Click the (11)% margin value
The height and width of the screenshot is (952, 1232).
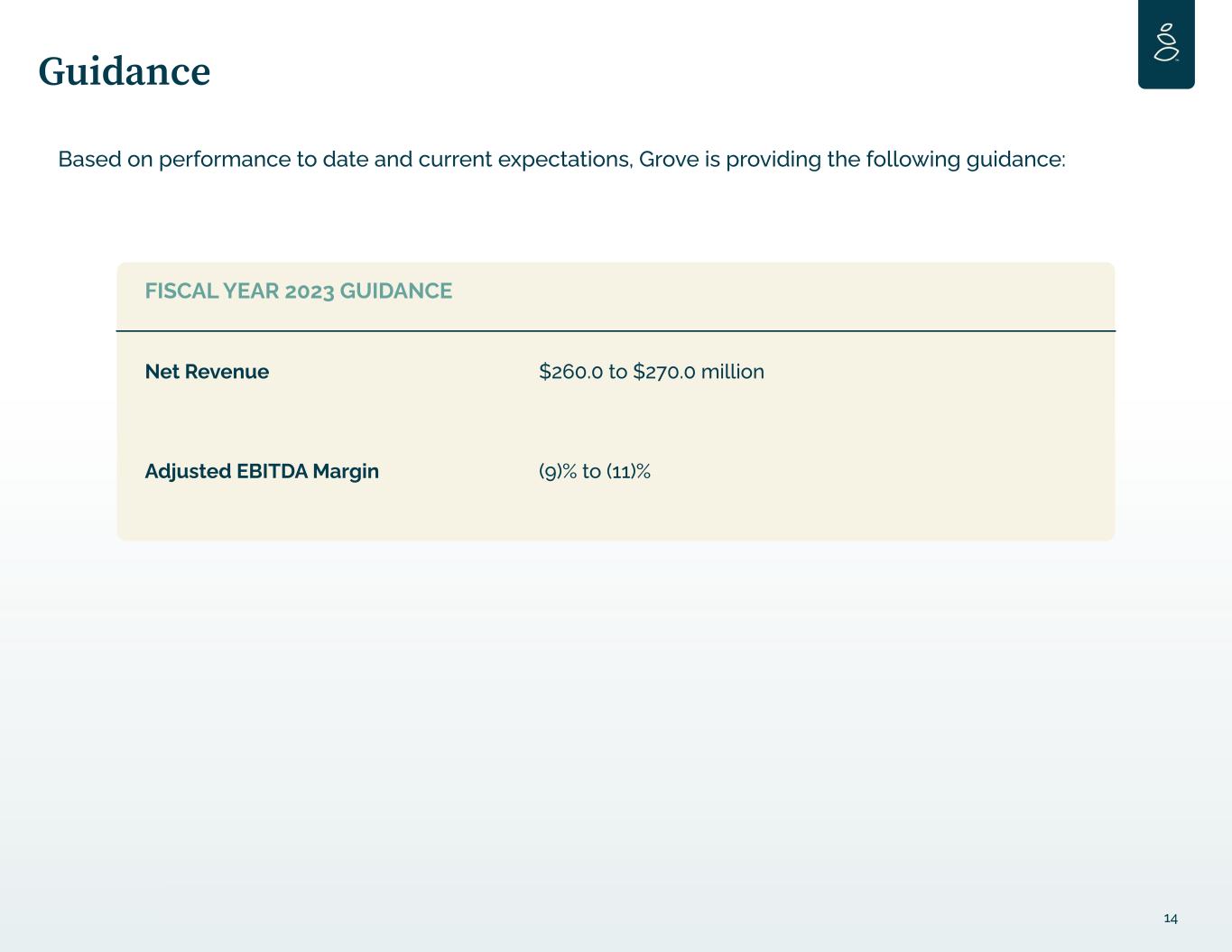coord(628,471)
